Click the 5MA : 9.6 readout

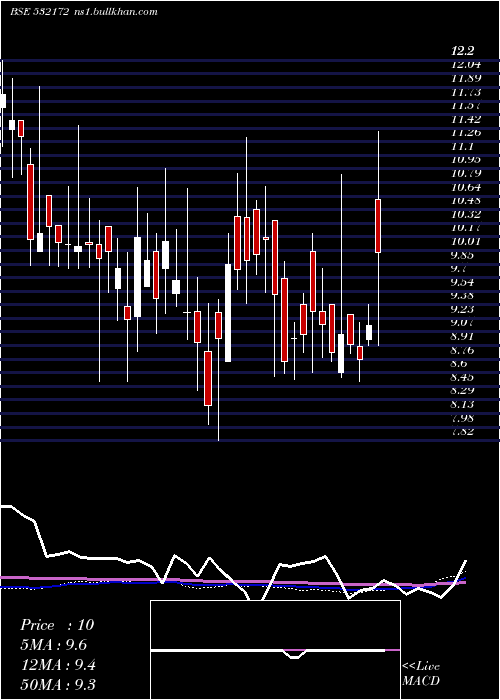pyautogui.click(x=53, y=645)
